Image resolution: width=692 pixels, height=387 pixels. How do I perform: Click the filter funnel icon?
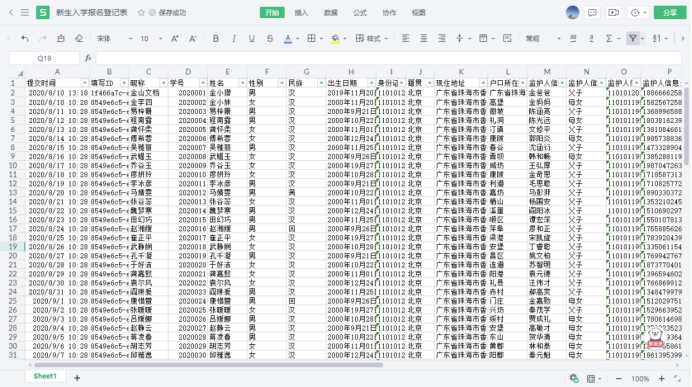coord(632,39)
